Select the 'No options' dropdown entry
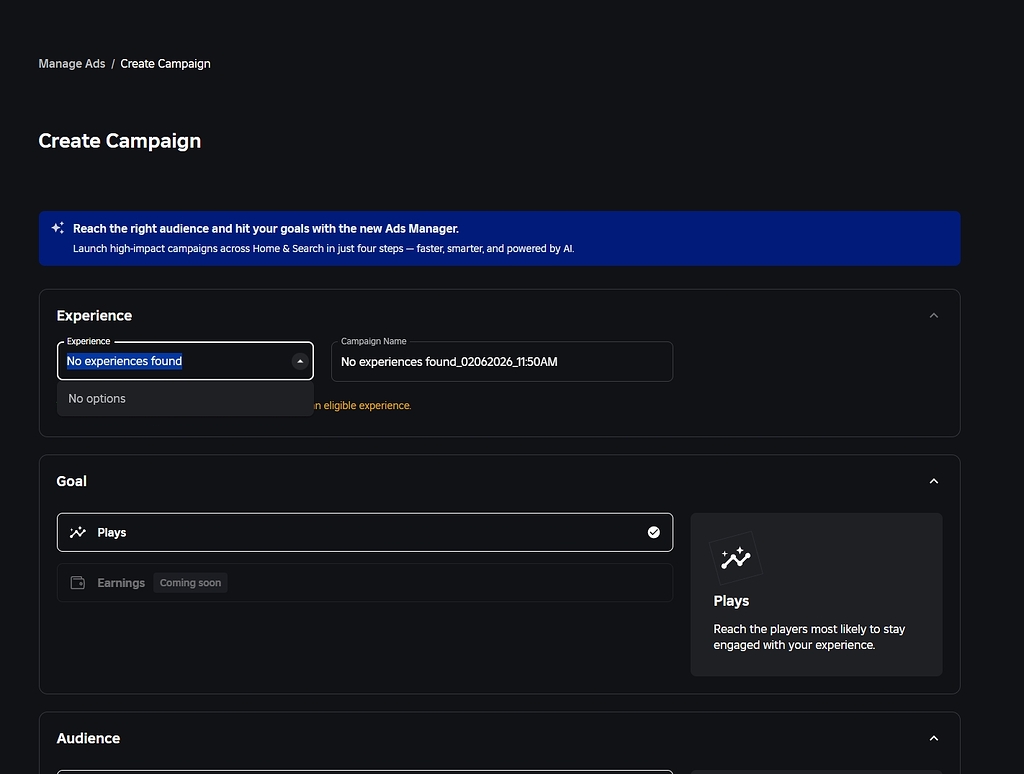This screenshot has width=1024, height=774. 185,398
